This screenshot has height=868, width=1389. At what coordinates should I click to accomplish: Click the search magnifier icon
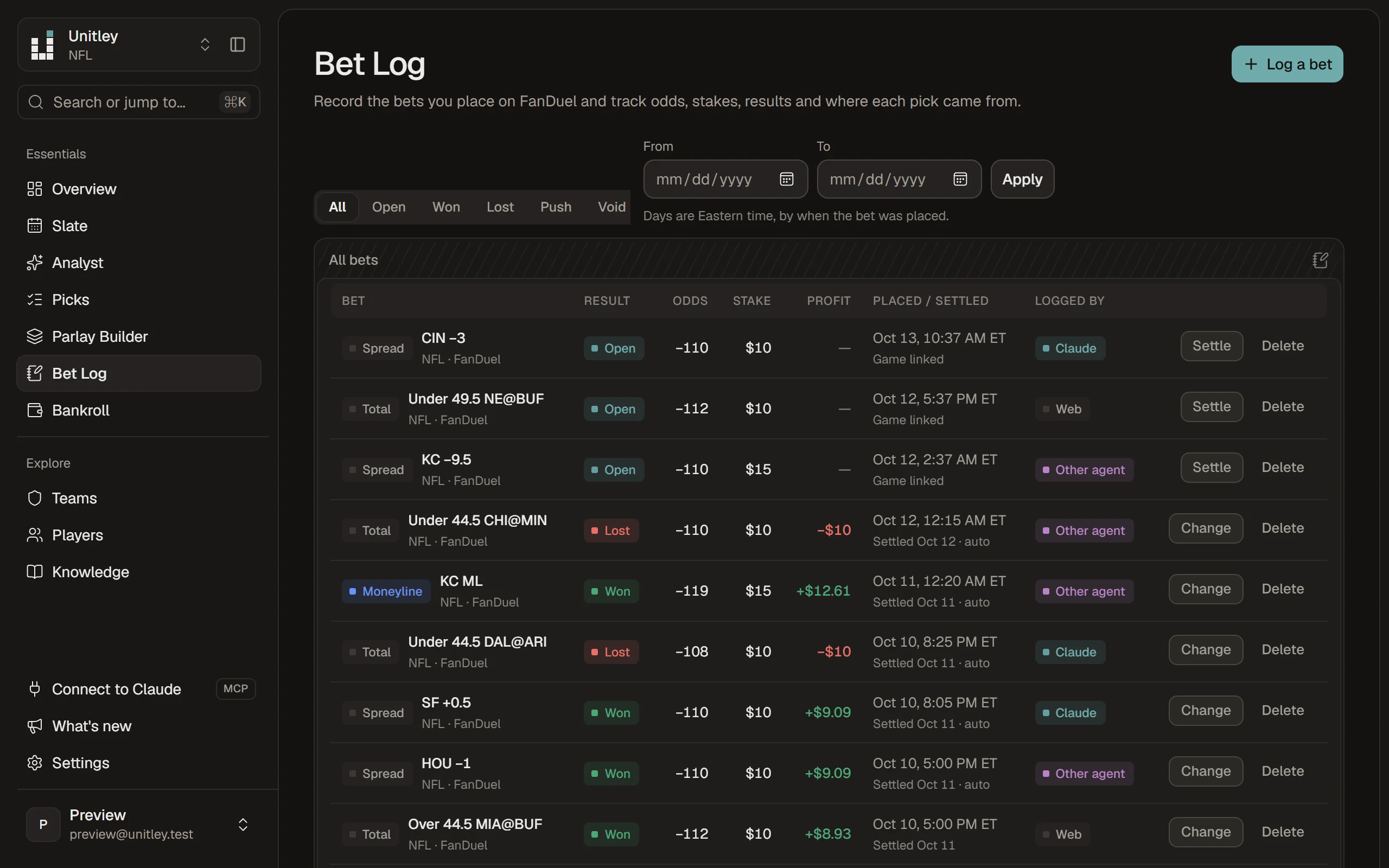pos(36,102)
